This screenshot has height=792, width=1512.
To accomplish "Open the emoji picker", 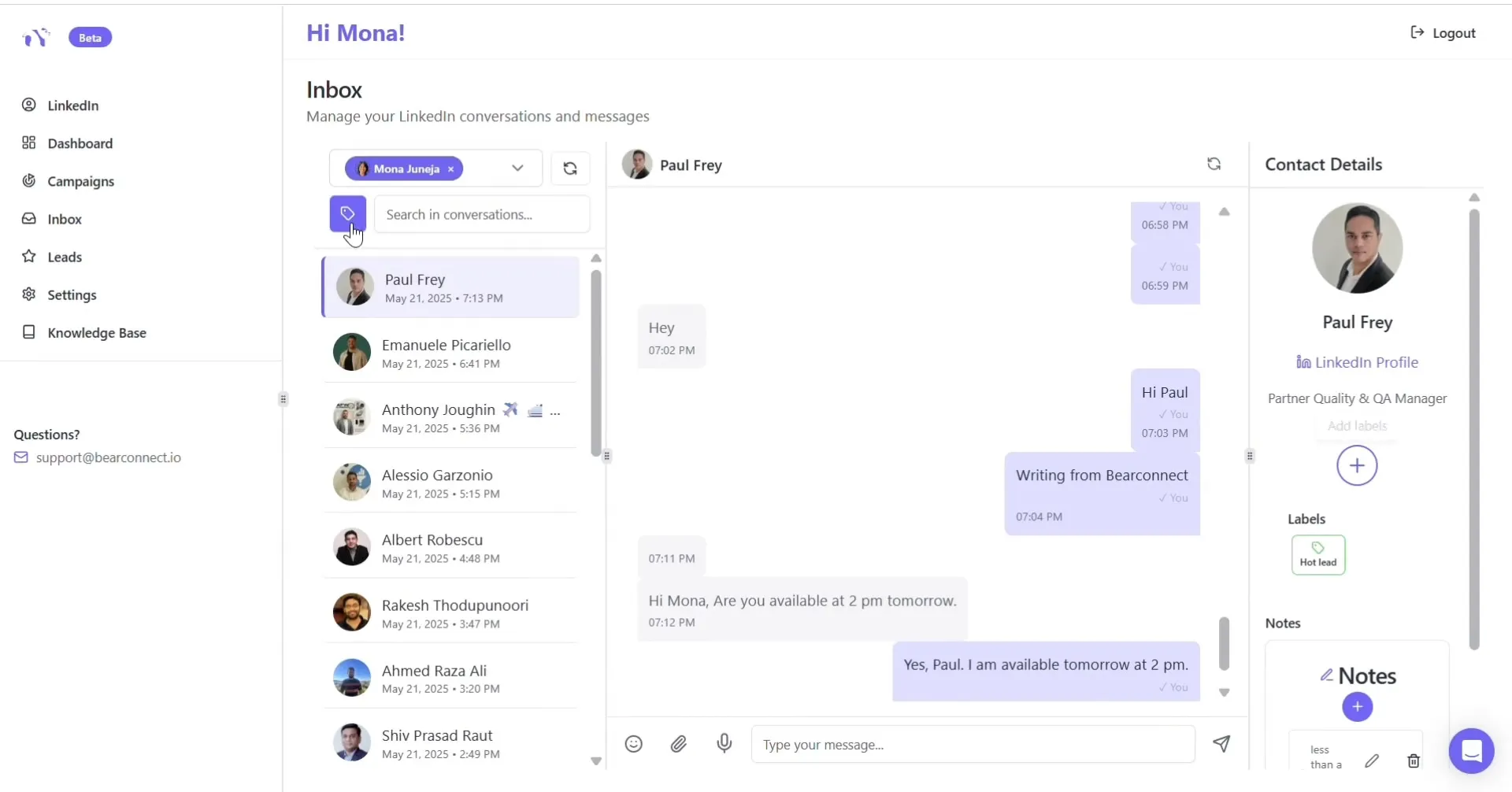I will (x=633, y=744).
